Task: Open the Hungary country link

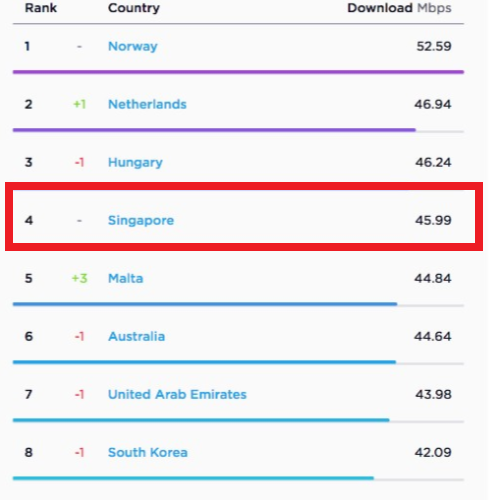Action: pos(135,163)
